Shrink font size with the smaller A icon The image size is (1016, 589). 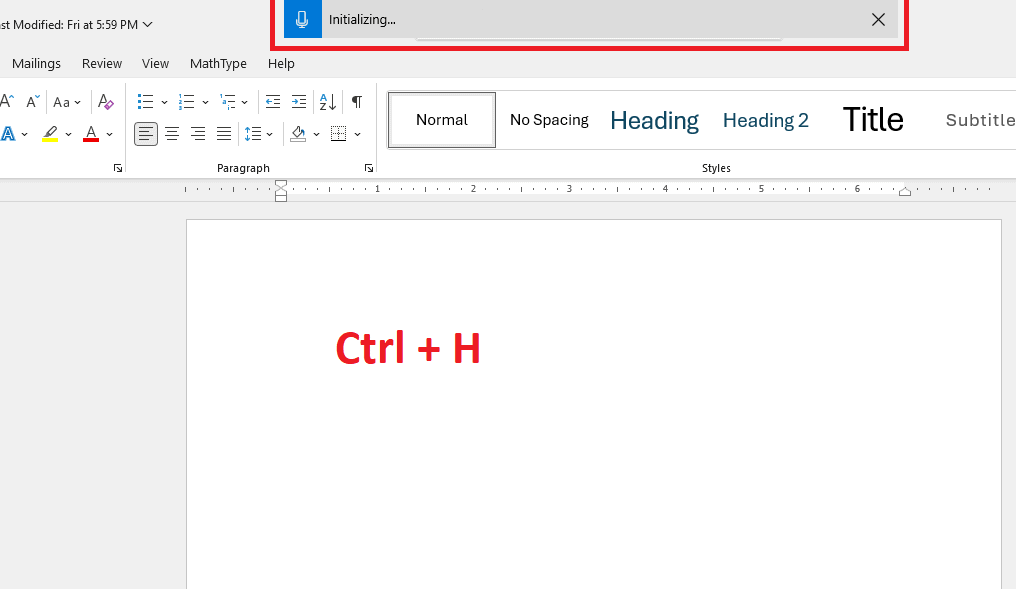click(32, 101)
